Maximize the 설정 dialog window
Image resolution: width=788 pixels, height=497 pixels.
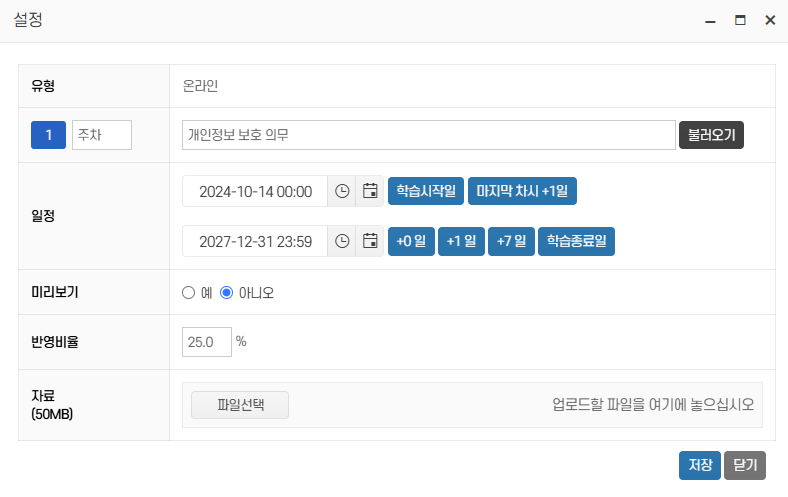[x=740, y=20]
